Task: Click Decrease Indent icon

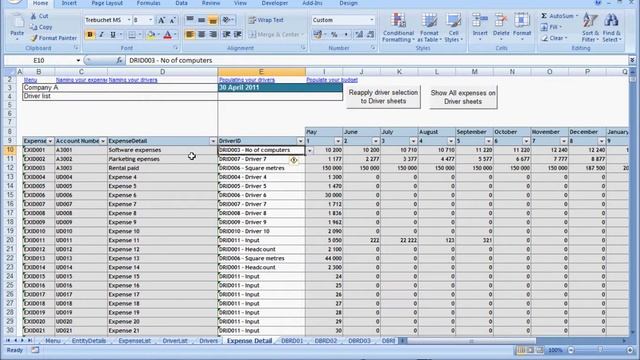Action: point(227,35)
